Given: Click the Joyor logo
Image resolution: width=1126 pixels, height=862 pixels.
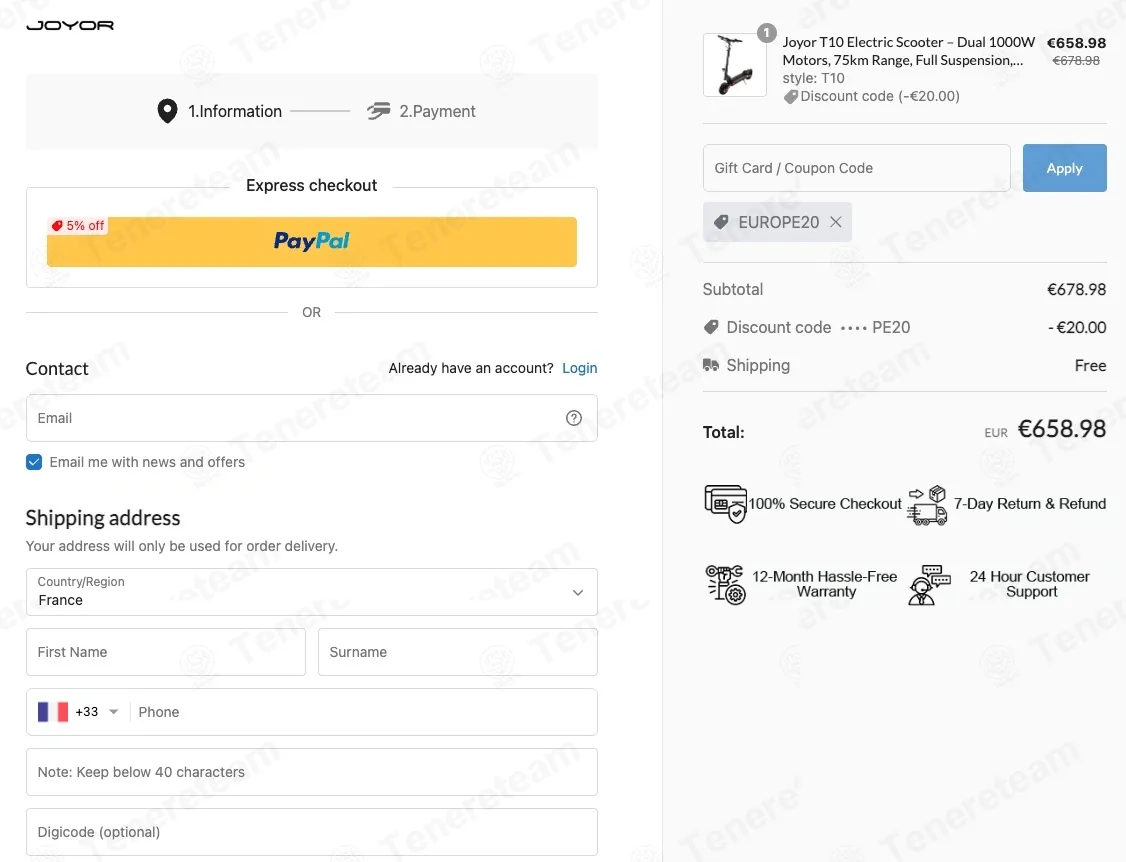Looking at the screenshot, I should pyautogui.click(x=70, y=25).
